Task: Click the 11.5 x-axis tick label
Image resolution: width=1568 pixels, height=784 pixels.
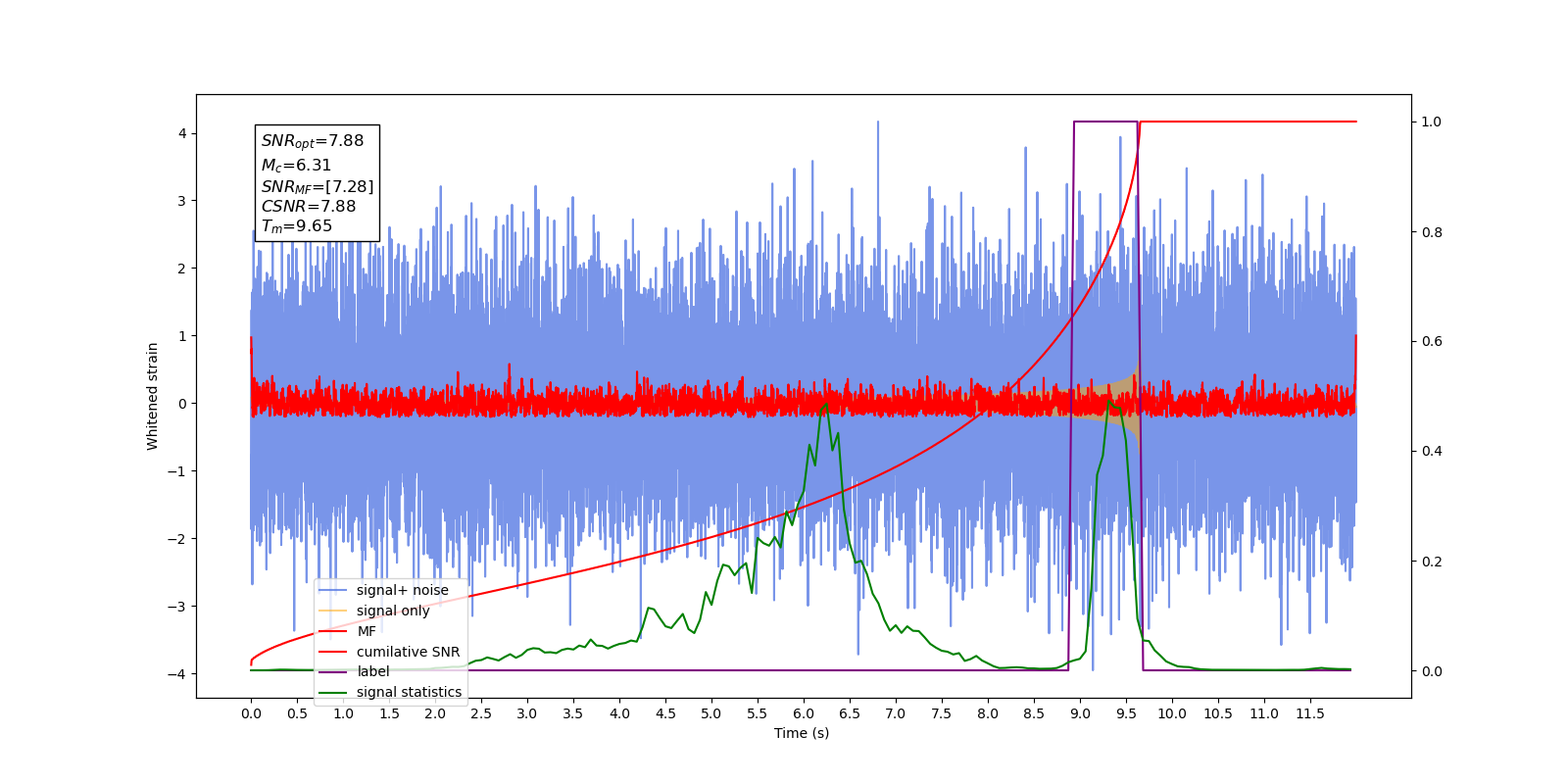Action: point(1310,713)
